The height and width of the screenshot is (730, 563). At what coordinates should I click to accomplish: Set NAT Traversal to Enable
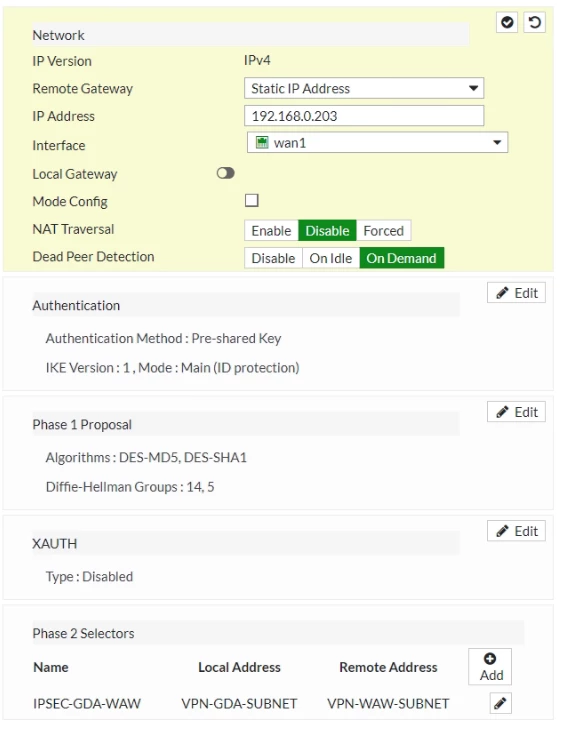(x=271, y=230)
